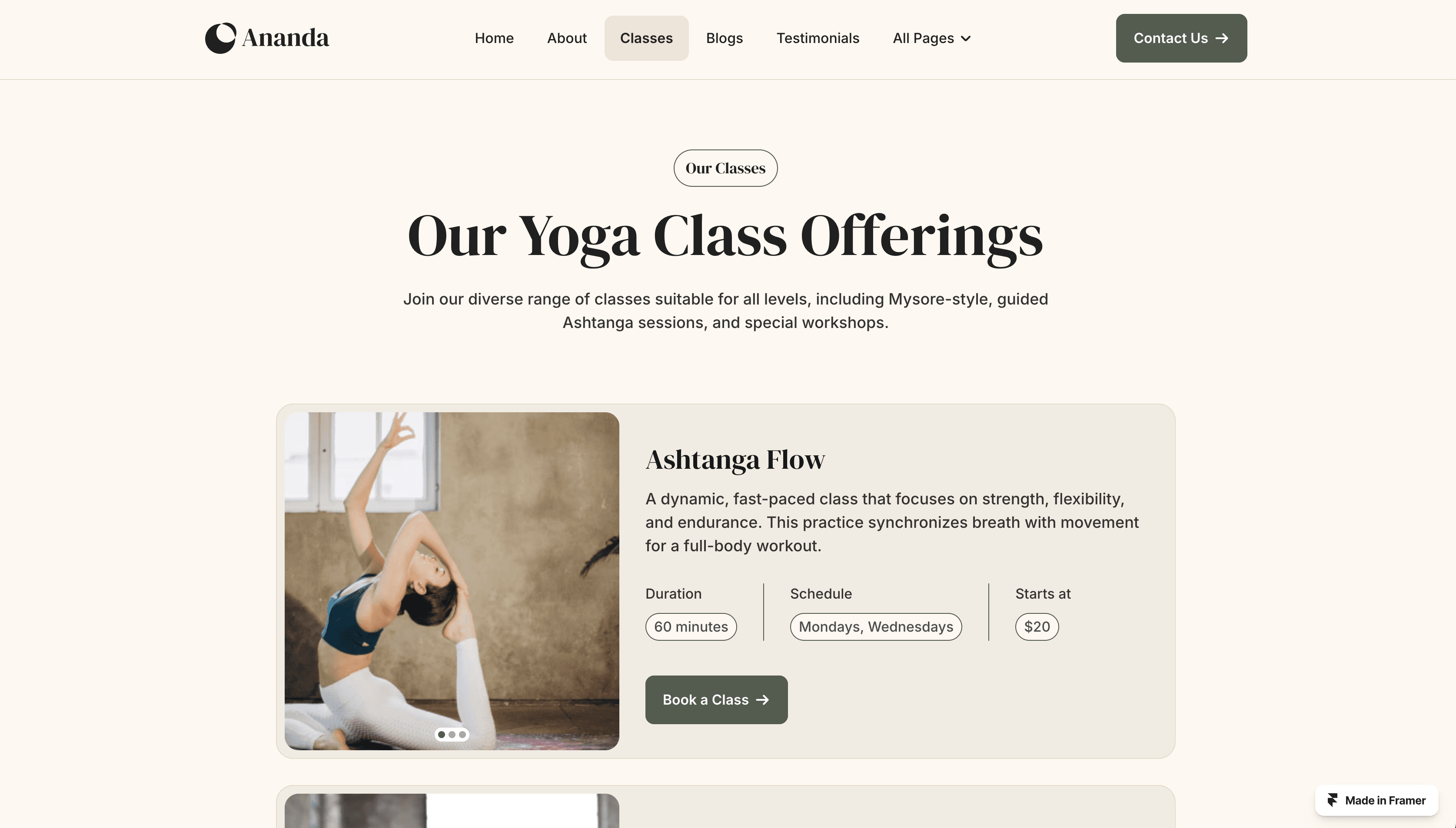This screenshot has height=828, width=1456.
Task: Open the Blogs page
Action: (x=724, y=38)
